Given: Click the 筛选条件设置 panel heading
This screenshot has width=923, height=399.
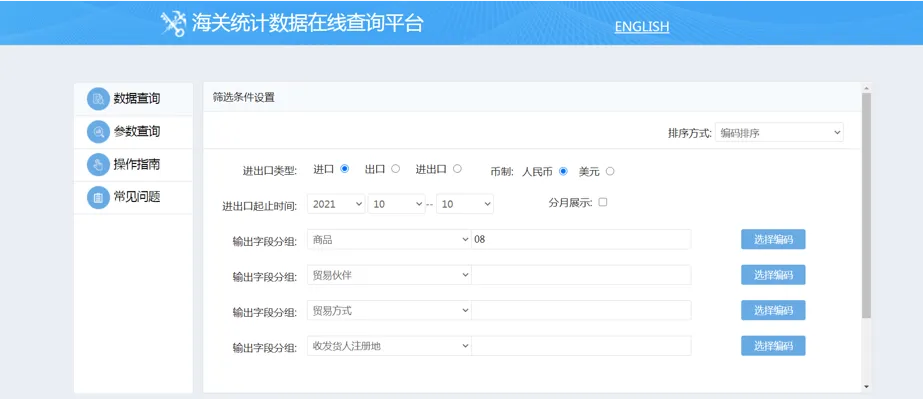Looking at the screenshot, I should (244, 98).
